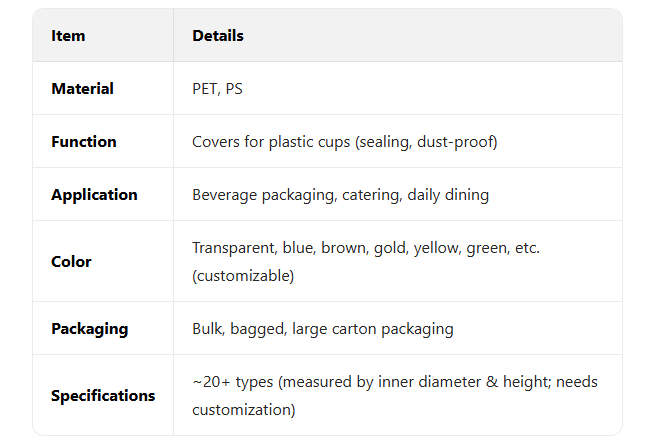Click the word "gold" in the color list
The height and width of the screenshot is (447, 651).
coord(393,247)
